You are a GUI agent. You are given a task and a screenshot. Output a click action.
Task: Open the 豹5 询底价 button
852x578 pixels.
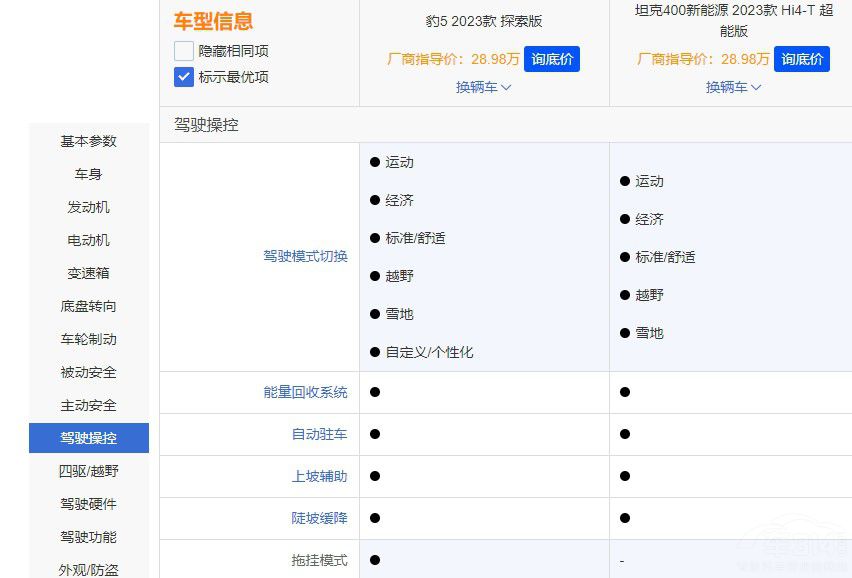pyautogui.click(x=551, y=59)
